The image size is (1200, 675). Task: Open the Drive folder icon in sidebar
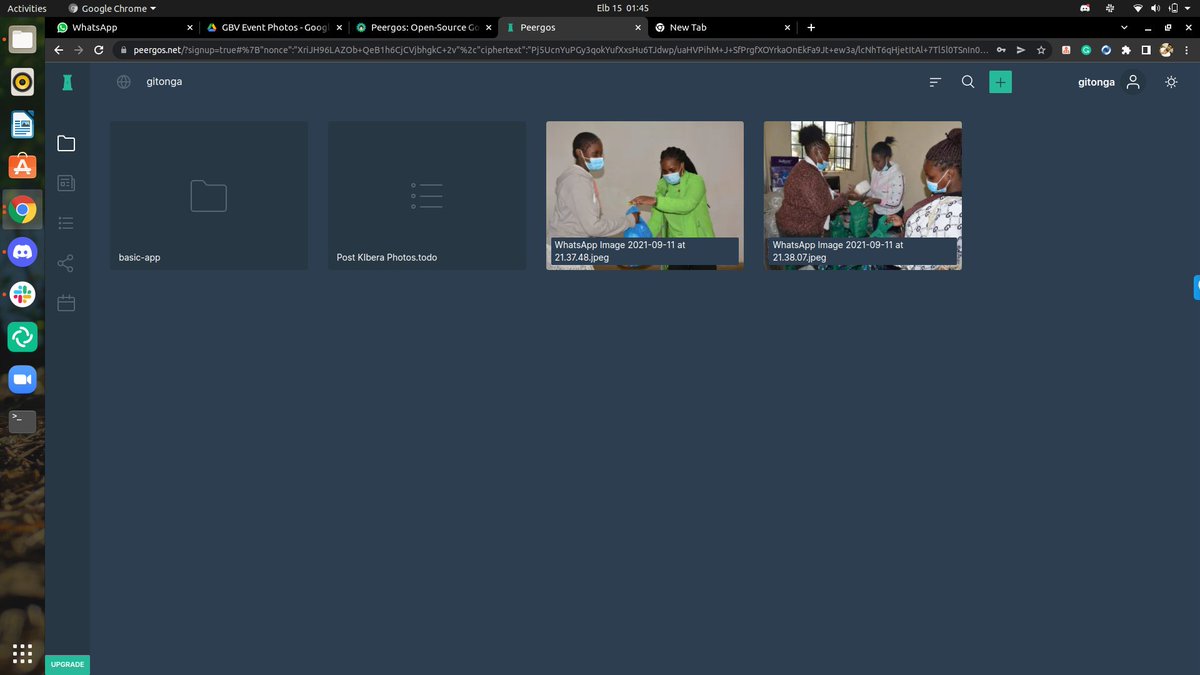66,143
